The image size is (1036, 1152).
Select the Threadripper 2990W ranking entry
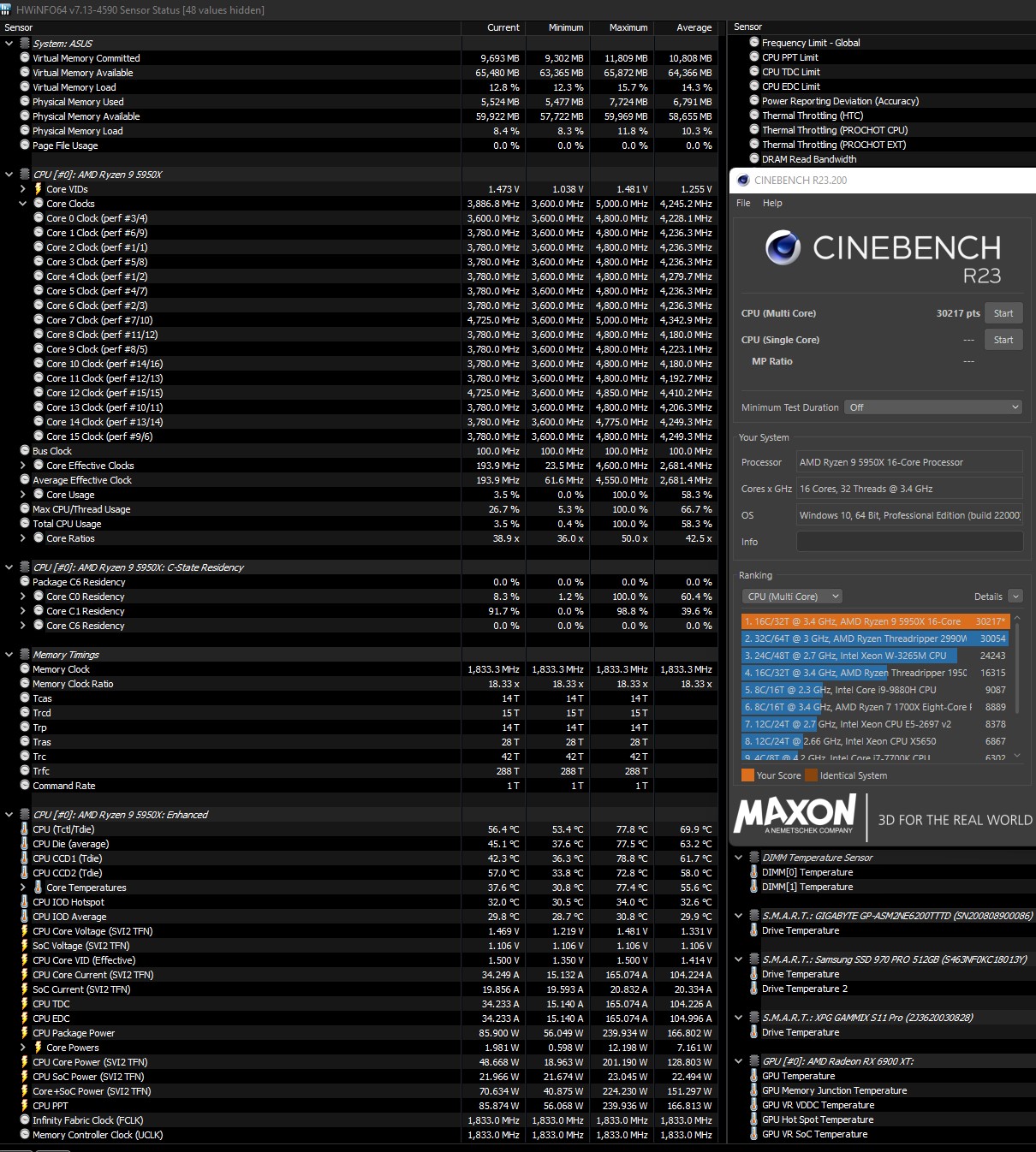coord(875,638)
